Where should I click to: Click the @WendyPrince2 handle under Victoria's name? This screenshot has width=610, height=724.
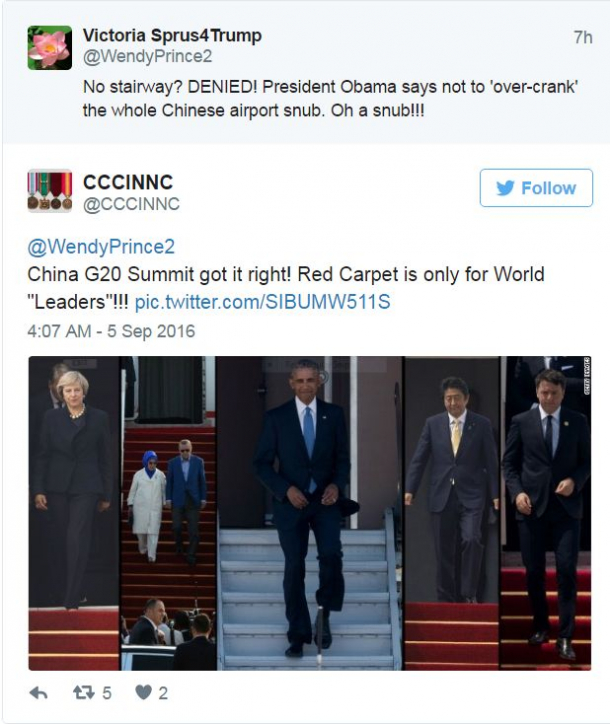[x=147, y=56]
